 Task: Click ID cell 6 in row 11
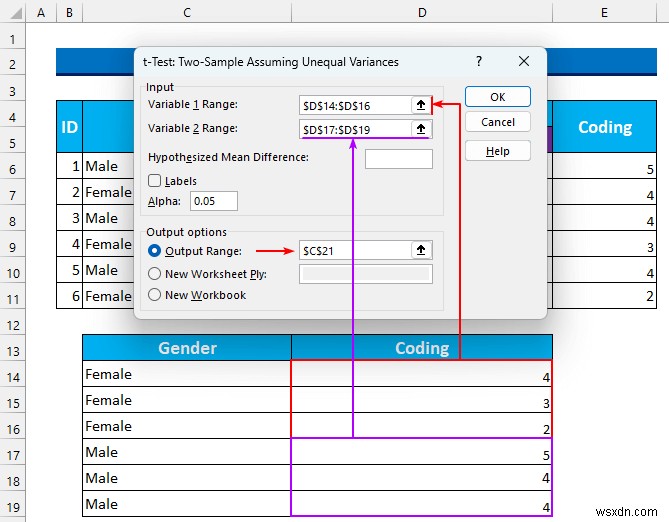coord(70,296)
